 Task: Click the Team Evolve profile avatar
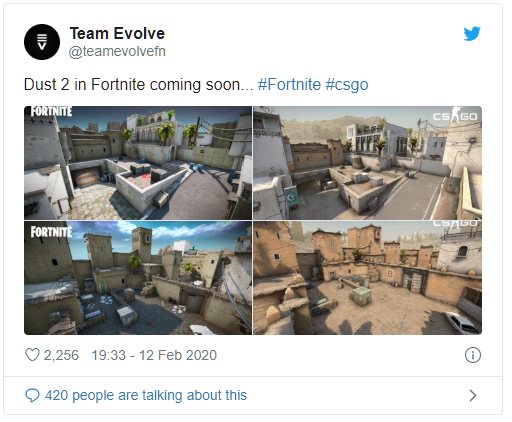coord(42,42)
